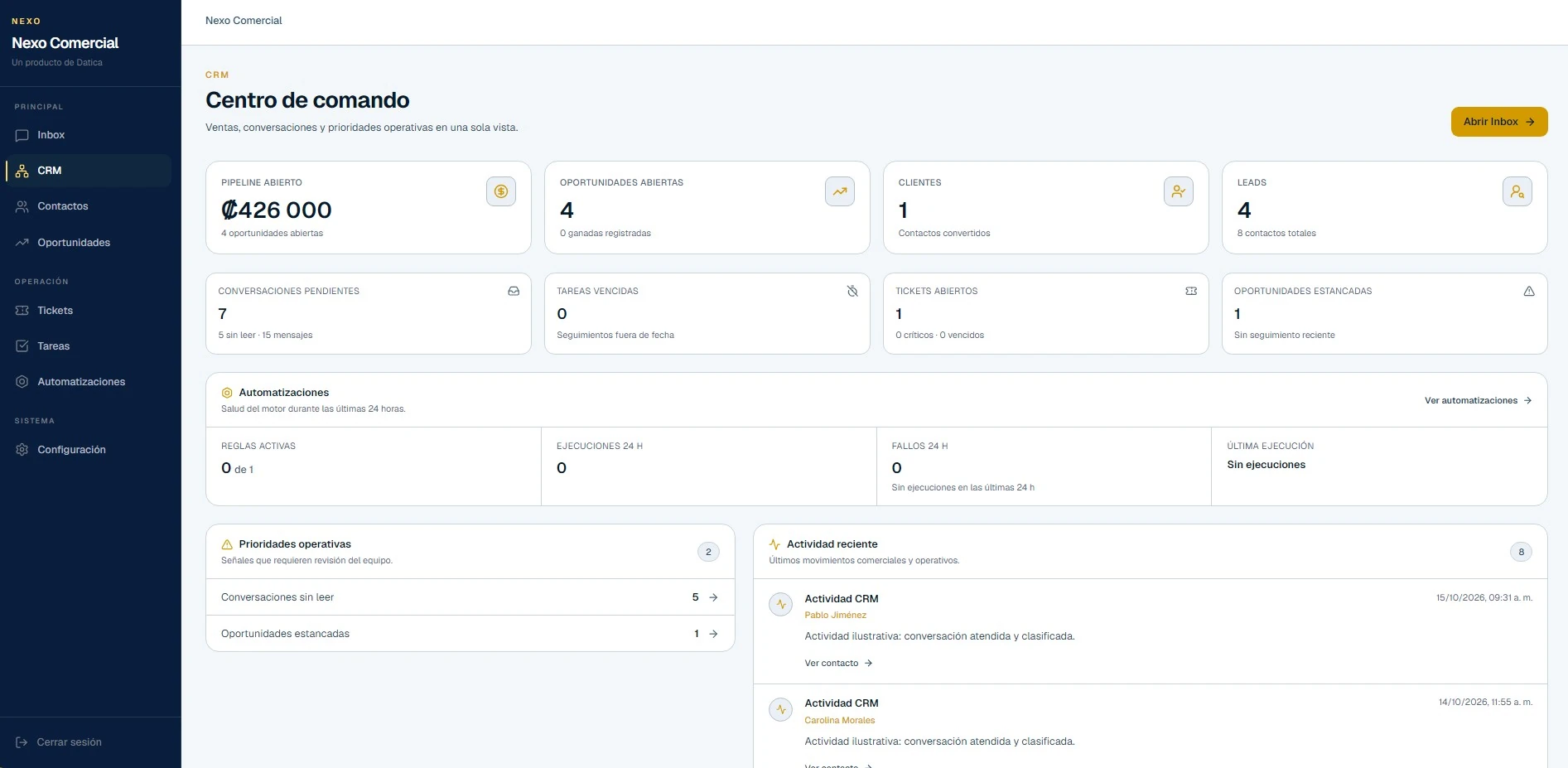This screenshot has width=1568, height=768.
Task: Click the Nexo Comercial breadcrumb text
Action: point(244,21)
